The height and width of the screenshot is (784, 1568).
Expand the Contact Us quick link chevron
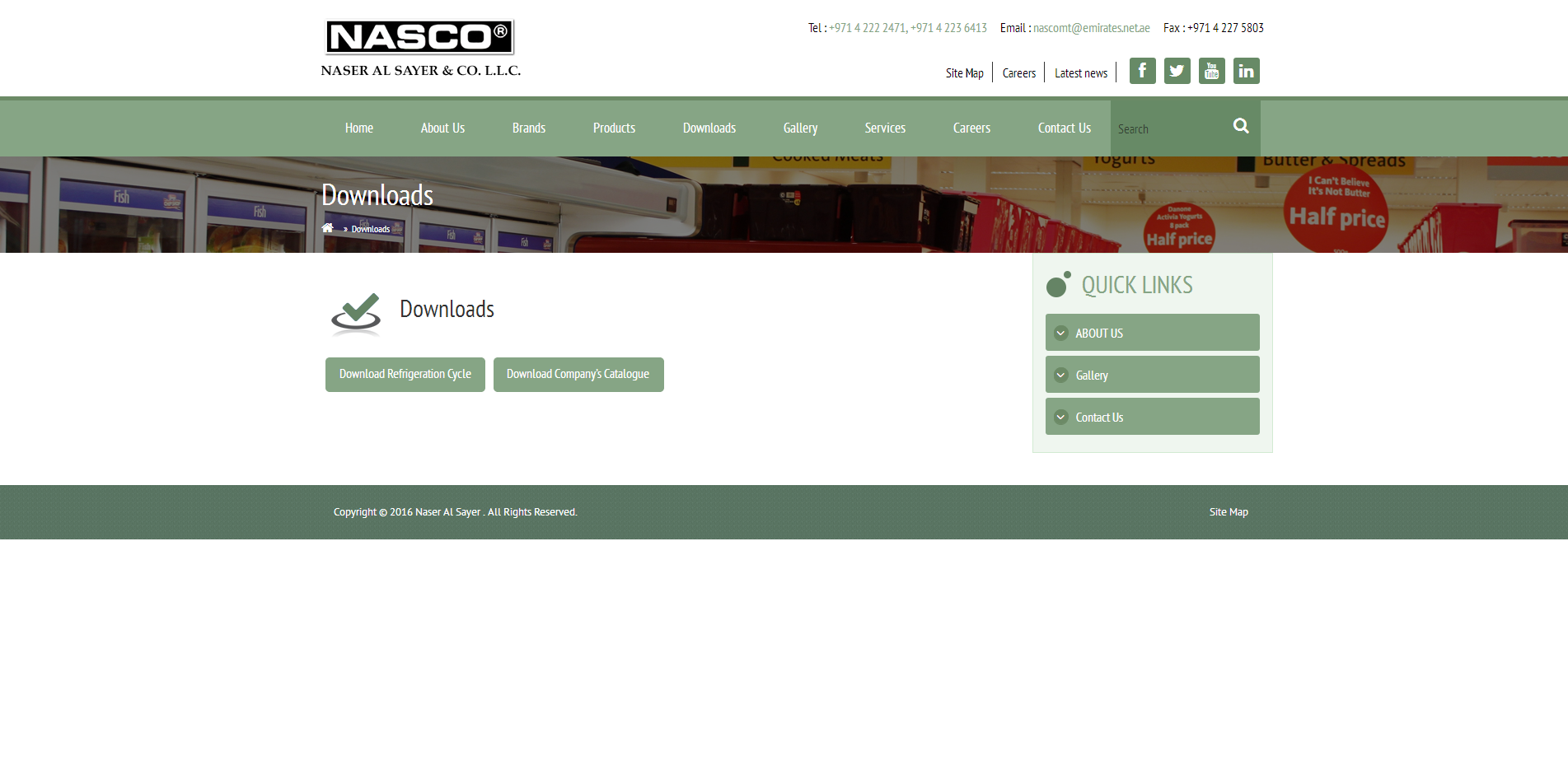[x=1061, y=418]
